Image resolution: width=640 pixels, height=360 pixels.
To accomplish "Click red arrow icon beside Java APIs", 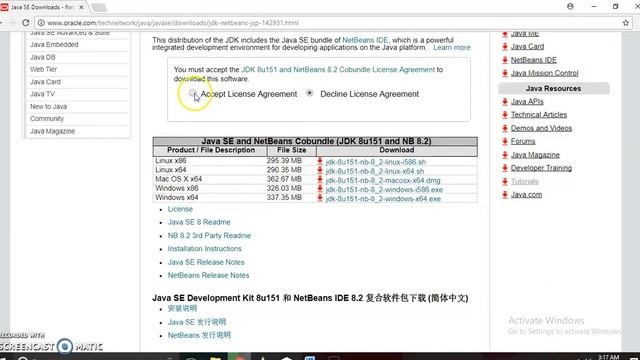I will [505, 102].
